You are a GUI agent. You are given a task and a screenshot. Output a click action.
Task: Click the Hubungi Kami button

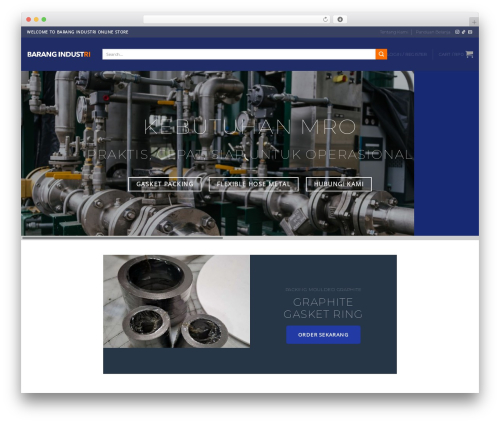[339, 184]
